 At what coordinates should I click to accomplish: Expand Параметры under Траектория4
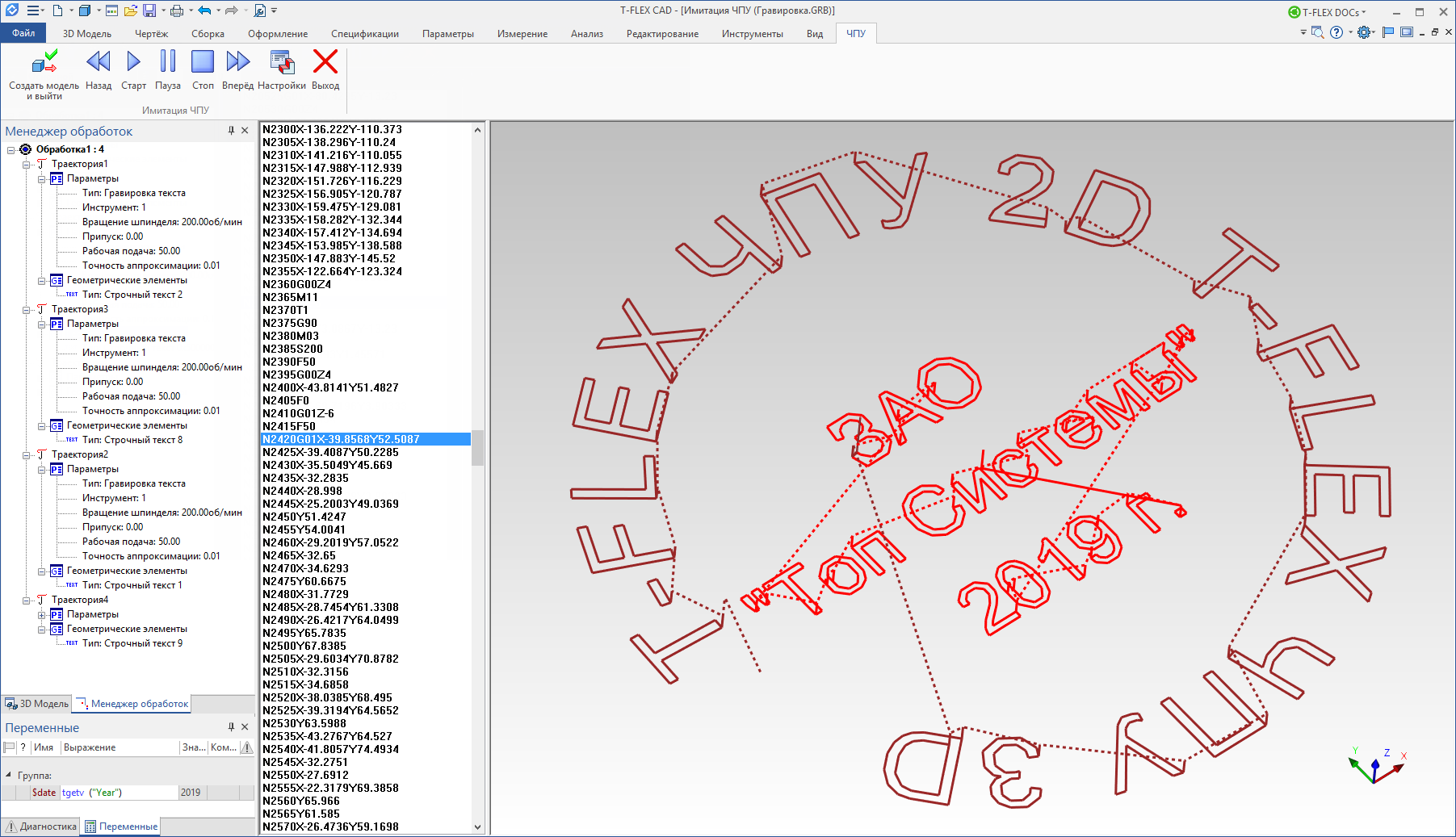42,615
